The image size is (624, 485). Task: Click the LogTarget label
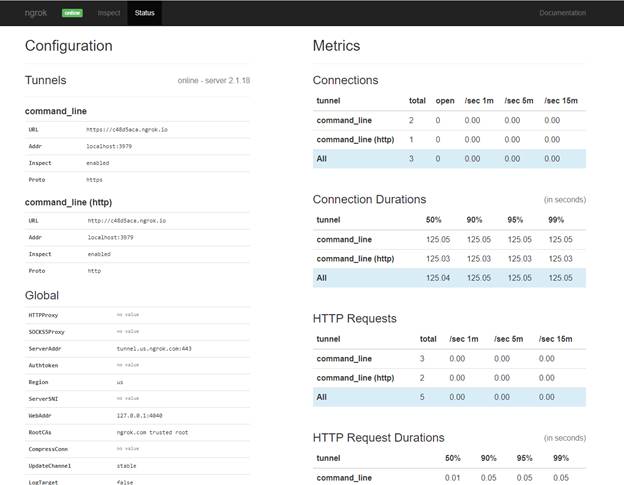click(43, 482)
